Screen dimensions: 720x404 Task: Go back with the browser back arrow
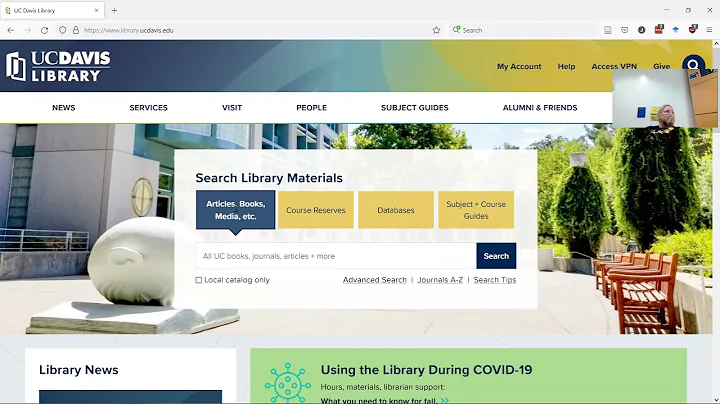coord(11,30)
